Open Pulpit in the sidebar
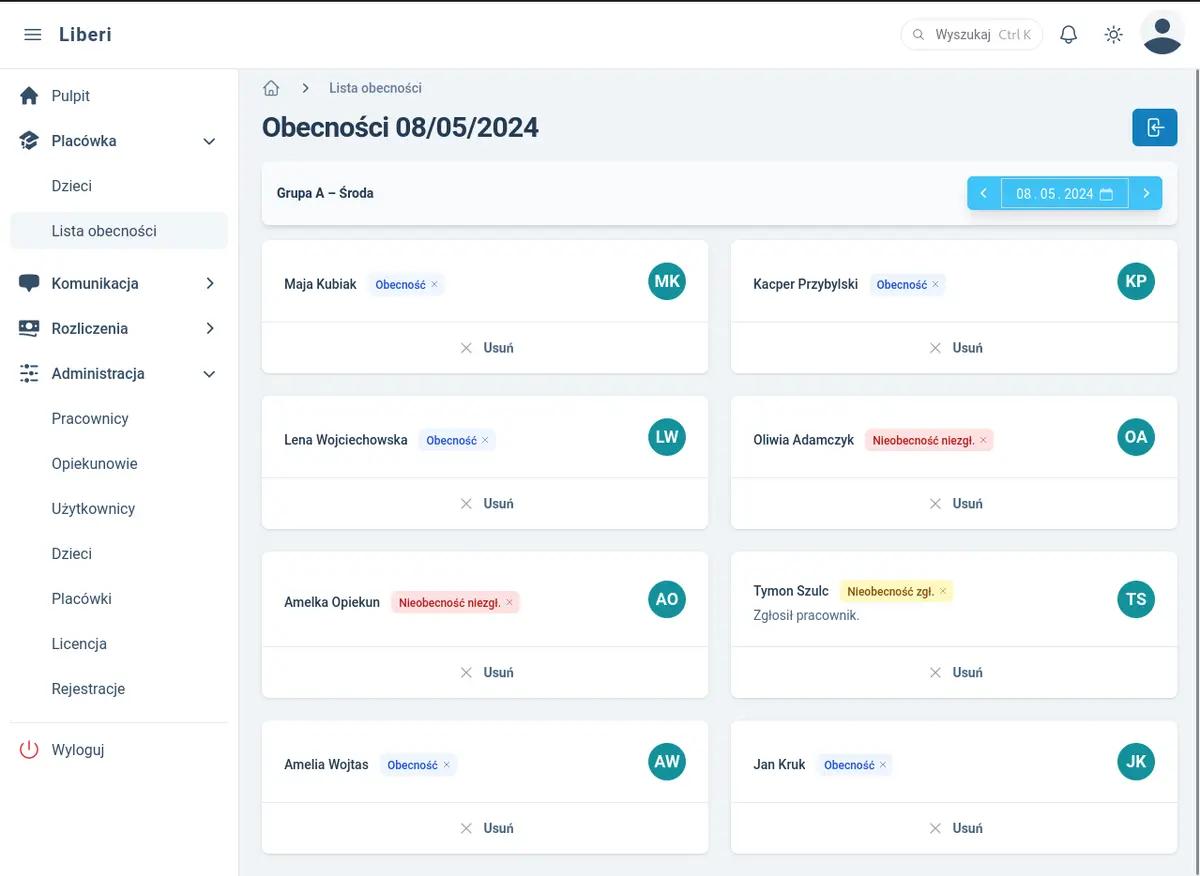Screen dimensions: 1200x876 [x=71, y=96]
